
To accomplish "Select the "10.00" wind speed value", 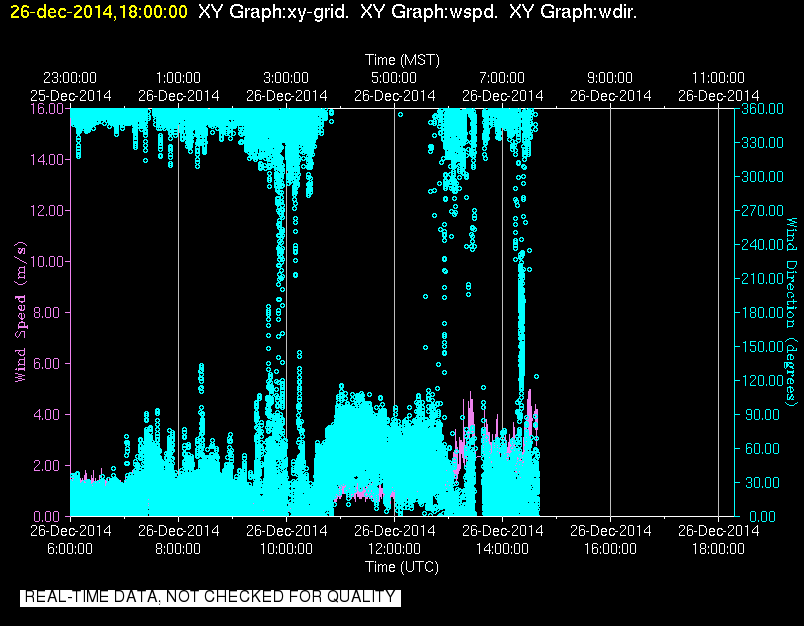I will (x=47, y=261).
